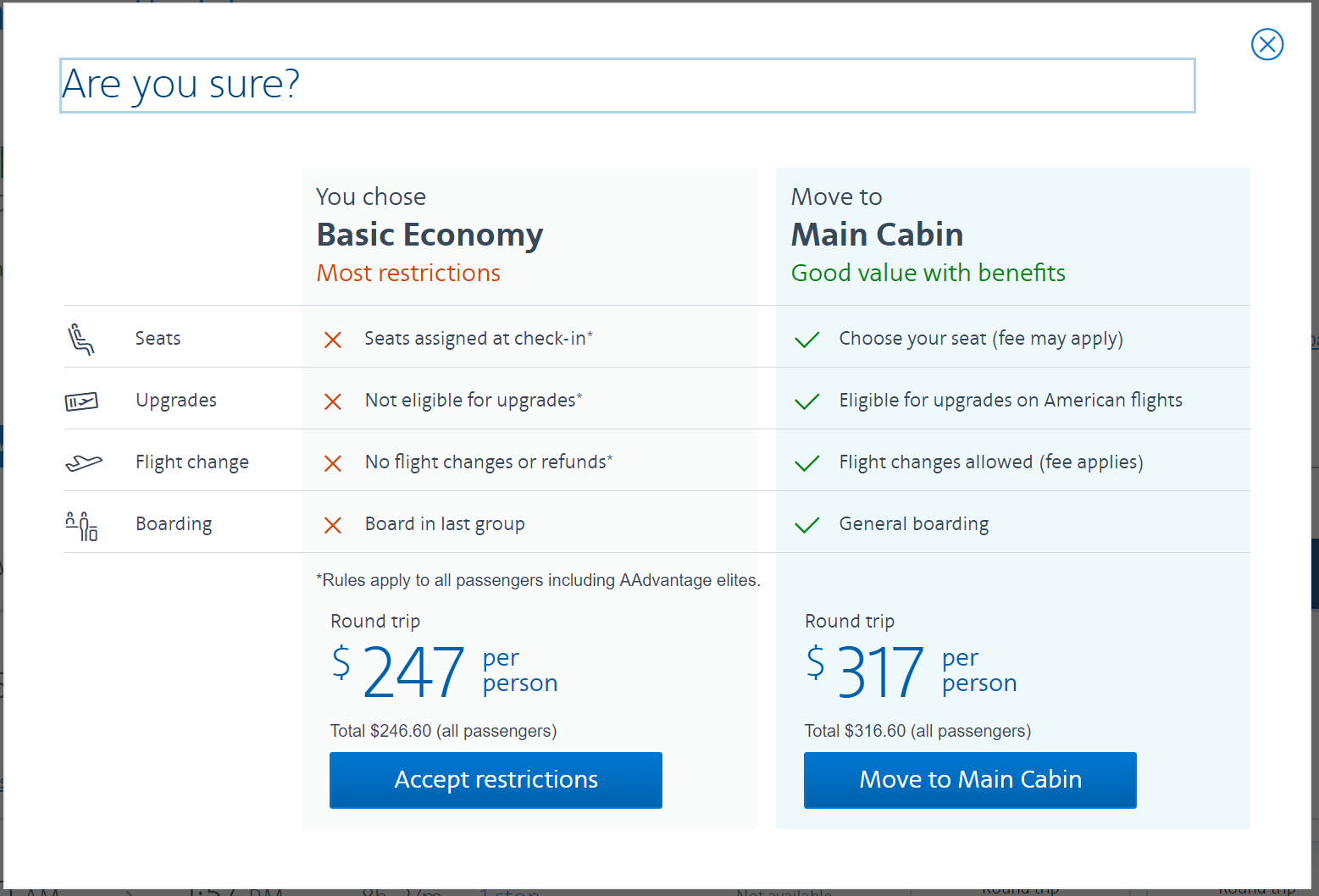1319x896 pixels.
Task: Click the green check beside Eligible for upgrades
Action: pos(806,401)
